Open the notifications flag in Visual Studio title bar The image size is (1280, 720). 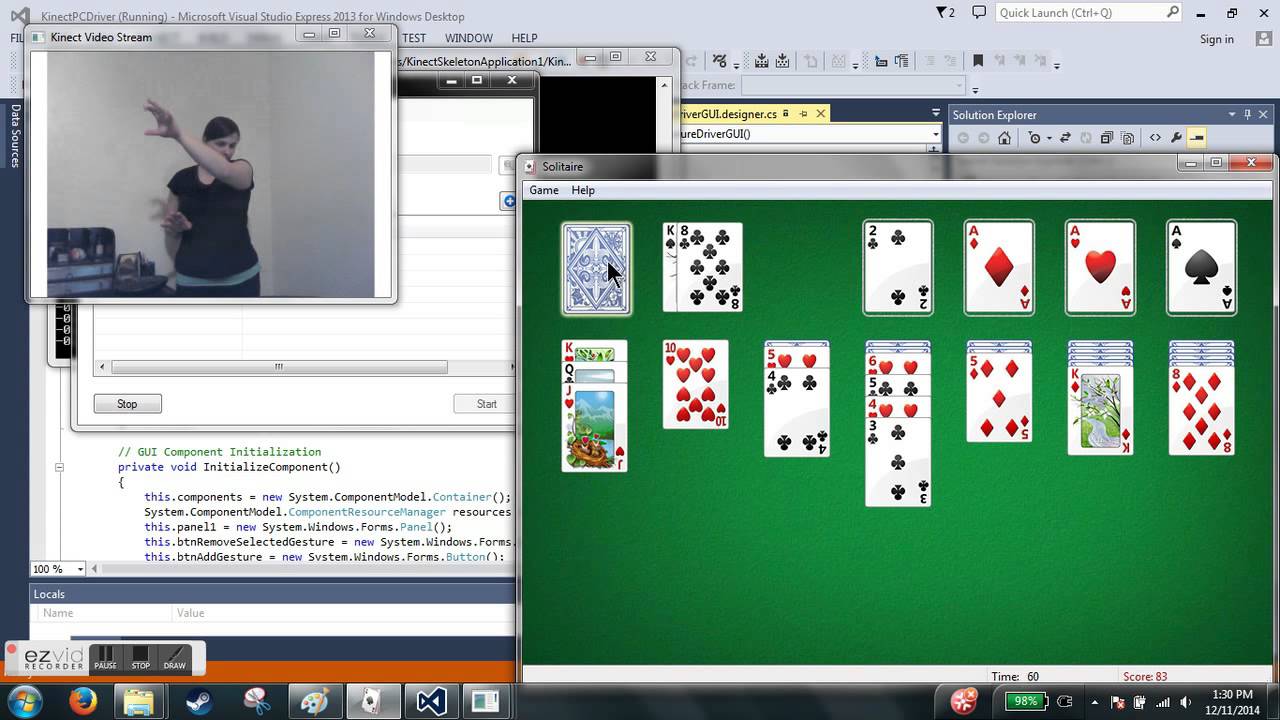click(x=945, y=13)
